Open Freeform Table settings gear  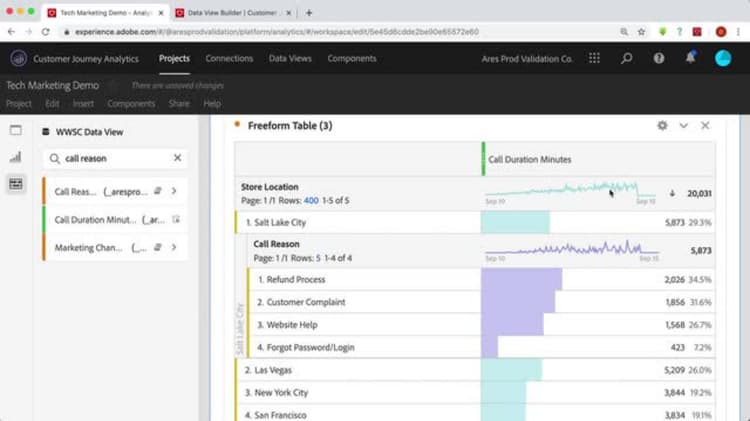pyautogui.click(x=662, y=125)
